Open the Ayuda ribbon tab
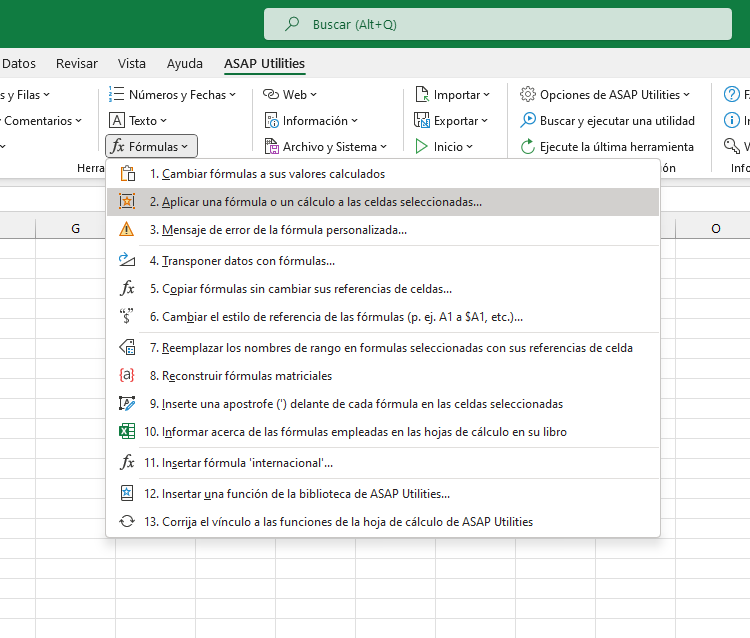The width and height of the screenshot is (750, 638). point(185,63)
